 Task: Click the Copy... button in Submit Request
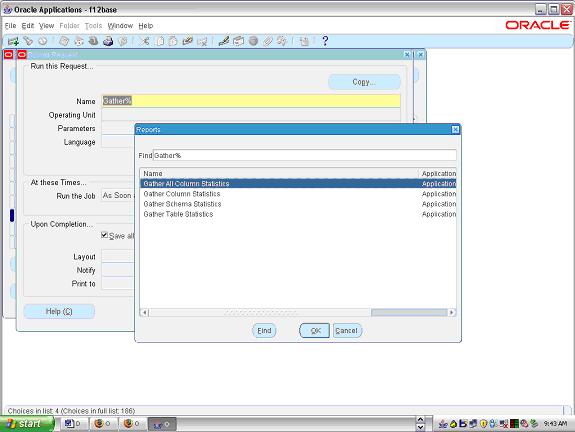pos(364,82)
